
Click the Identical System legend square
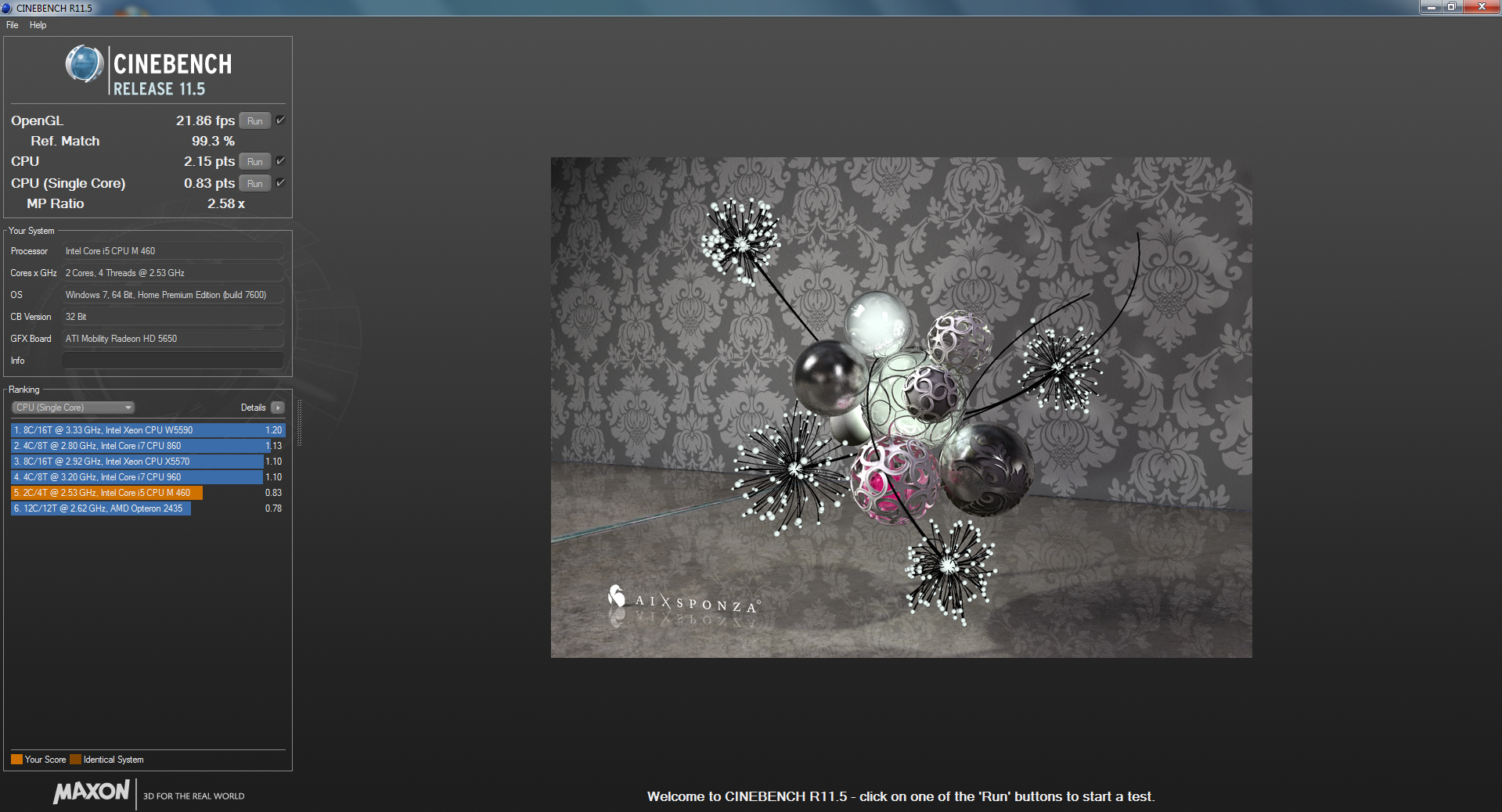click(75, 760)
